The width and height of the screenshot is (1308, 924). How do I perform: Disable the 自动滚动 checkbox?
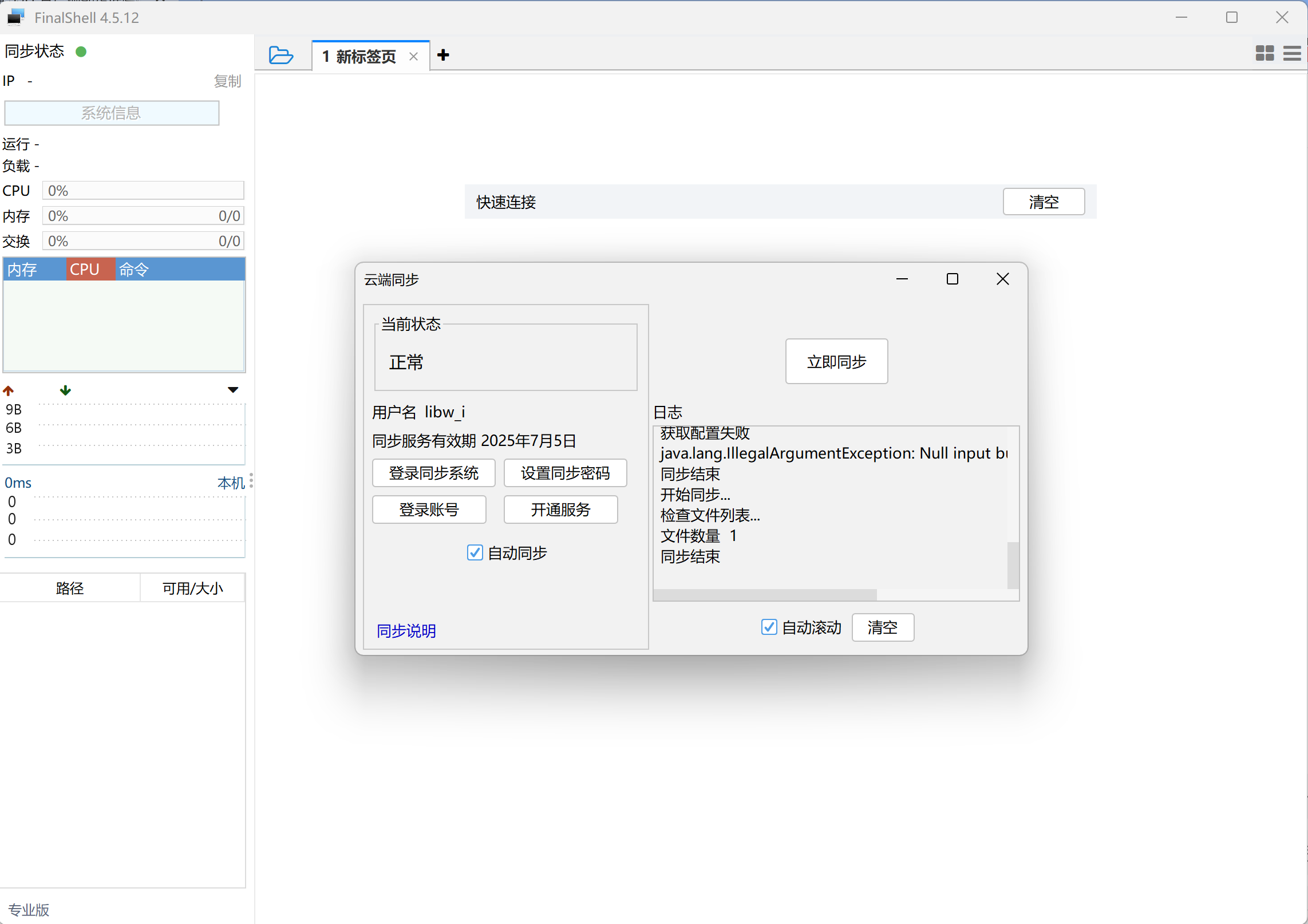pyautogui.click(x=769, y=627)
